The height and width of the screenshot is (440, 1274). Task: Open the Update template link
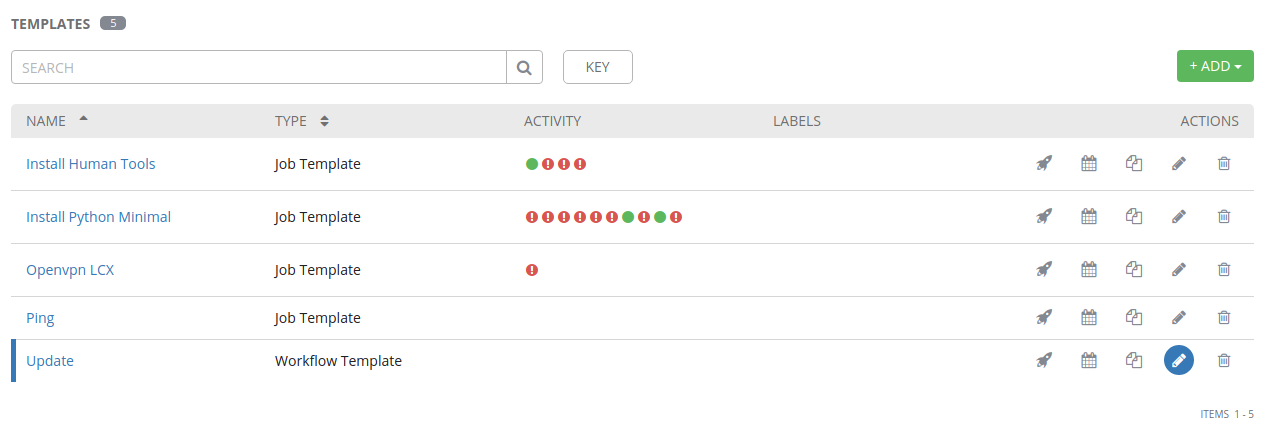(50, 361)
